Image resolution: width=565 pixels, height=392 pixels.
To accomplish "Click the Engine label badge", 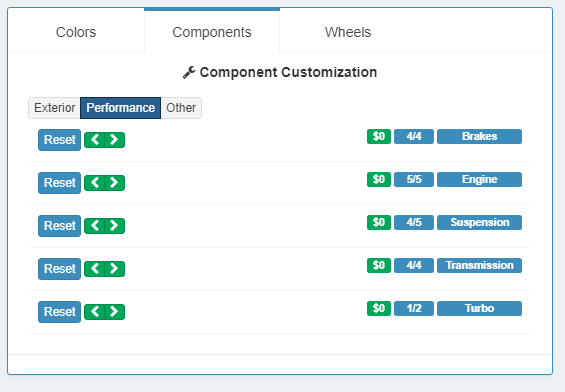I will 479,179.
